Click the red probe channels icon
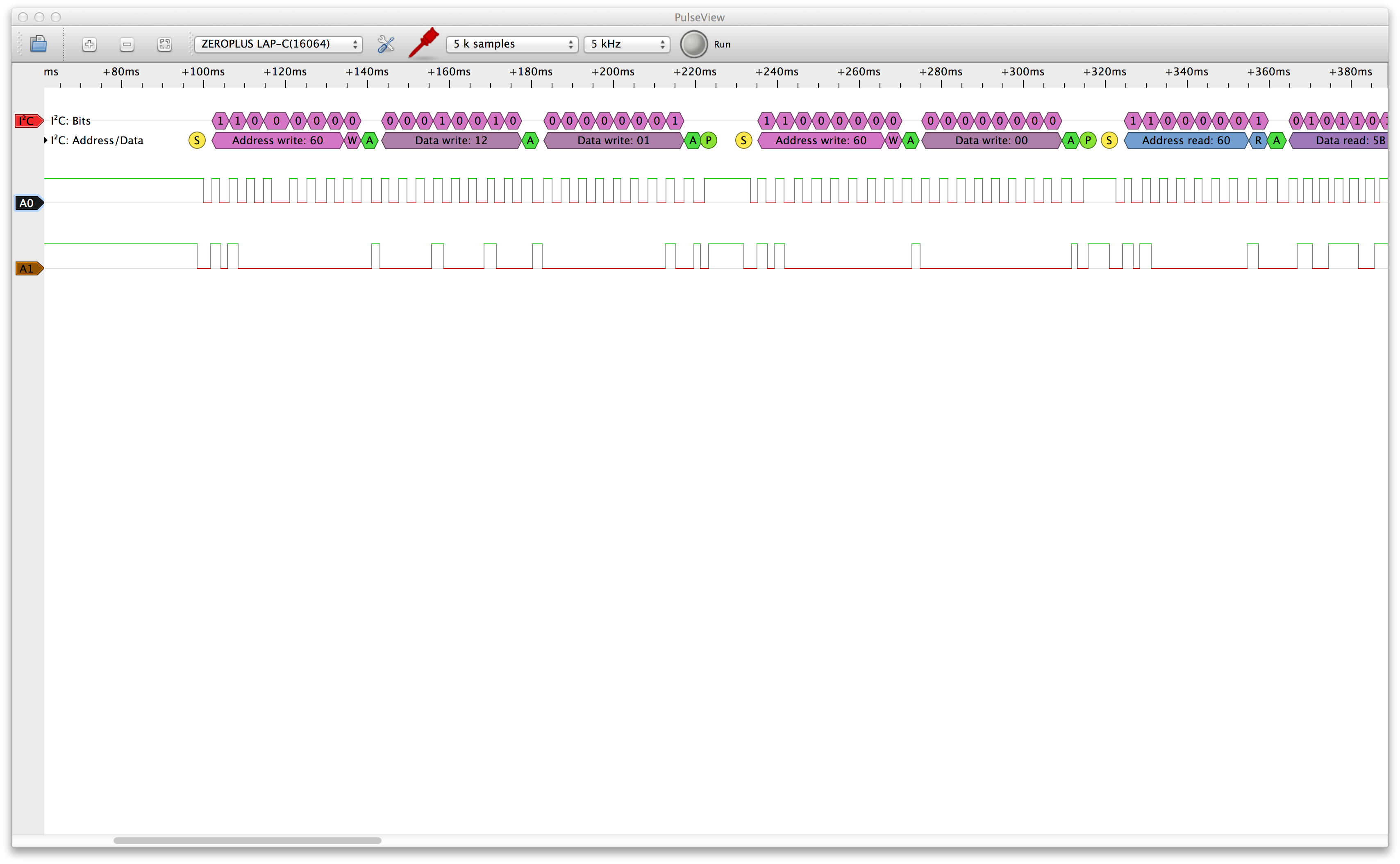 (x=423, y=43)
